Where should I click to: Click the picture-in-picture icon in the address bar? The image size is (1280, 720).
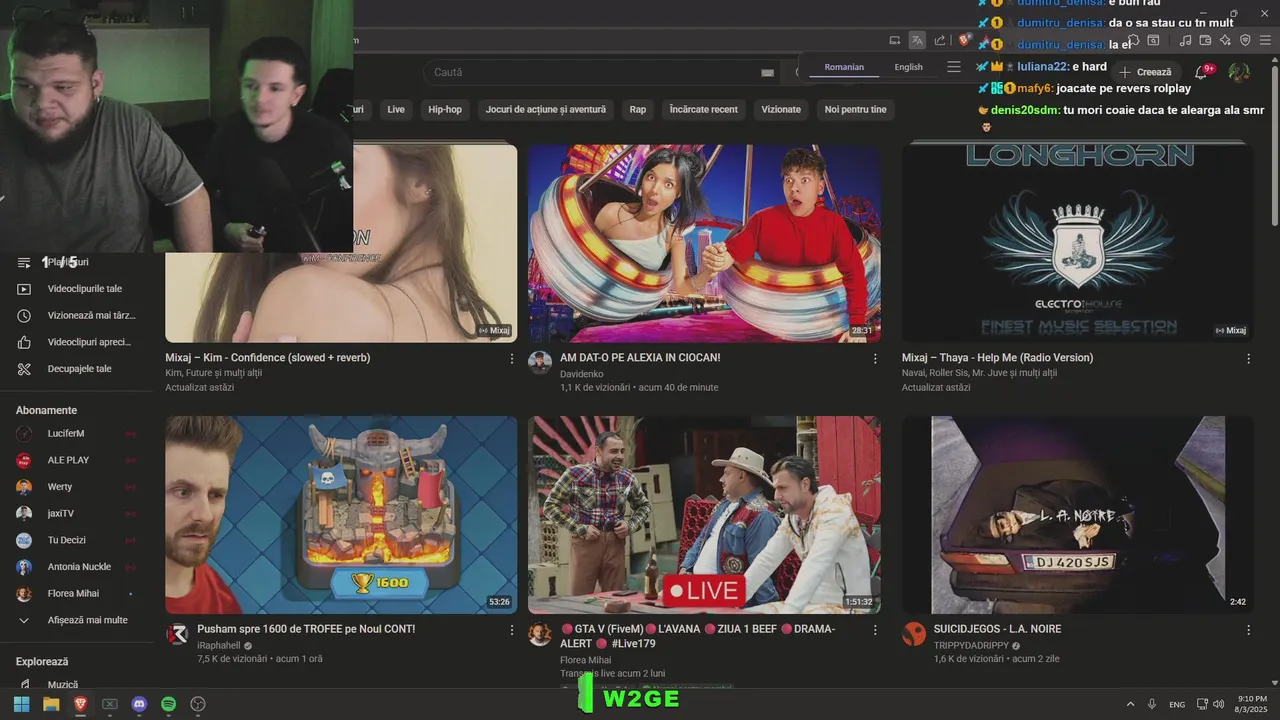coord(895,40)
